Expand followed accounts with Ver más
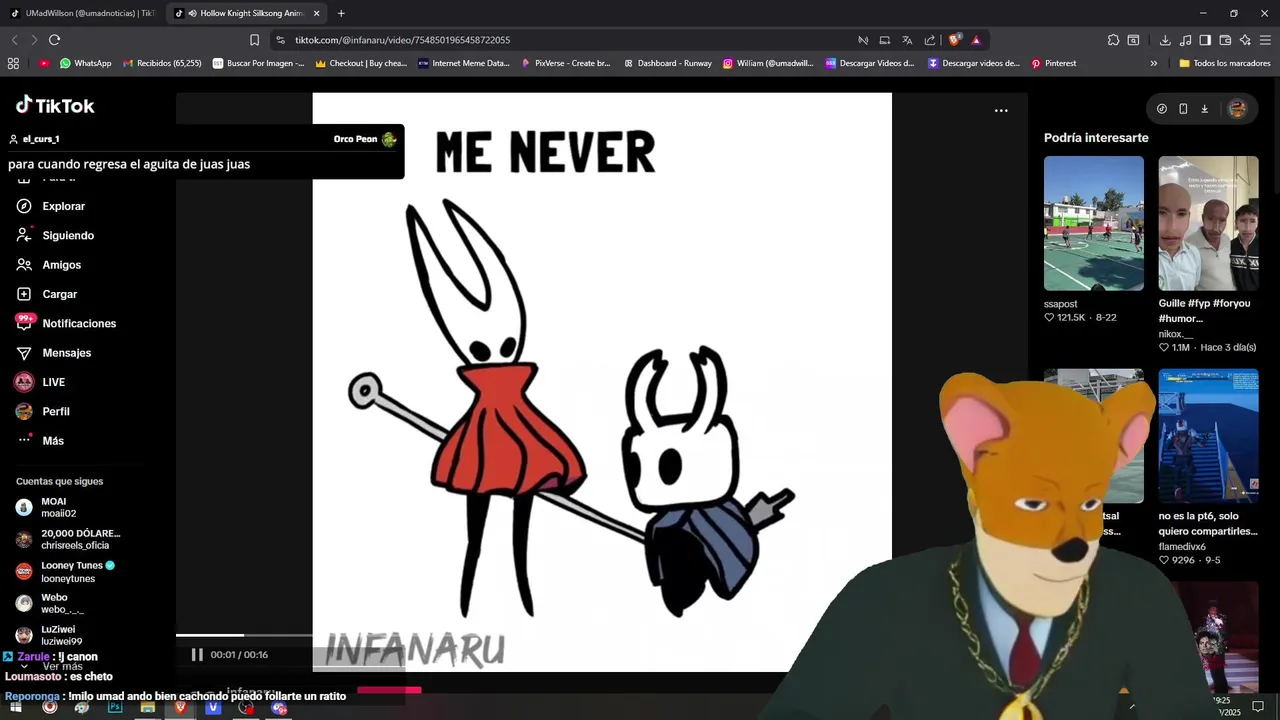This screenshot has width=1280, height=720. pyautogui.click(x=62, y=666)
